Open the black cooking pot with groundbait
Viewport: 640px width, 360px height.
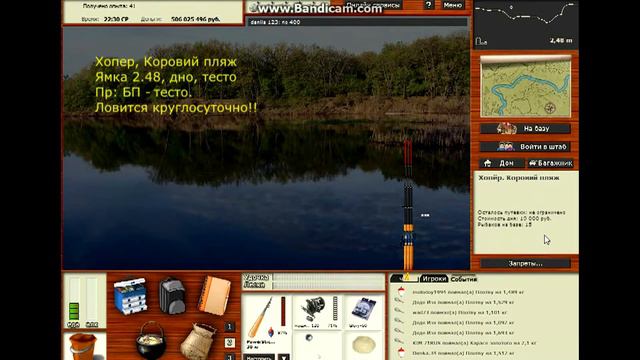[x=151, y=340]
